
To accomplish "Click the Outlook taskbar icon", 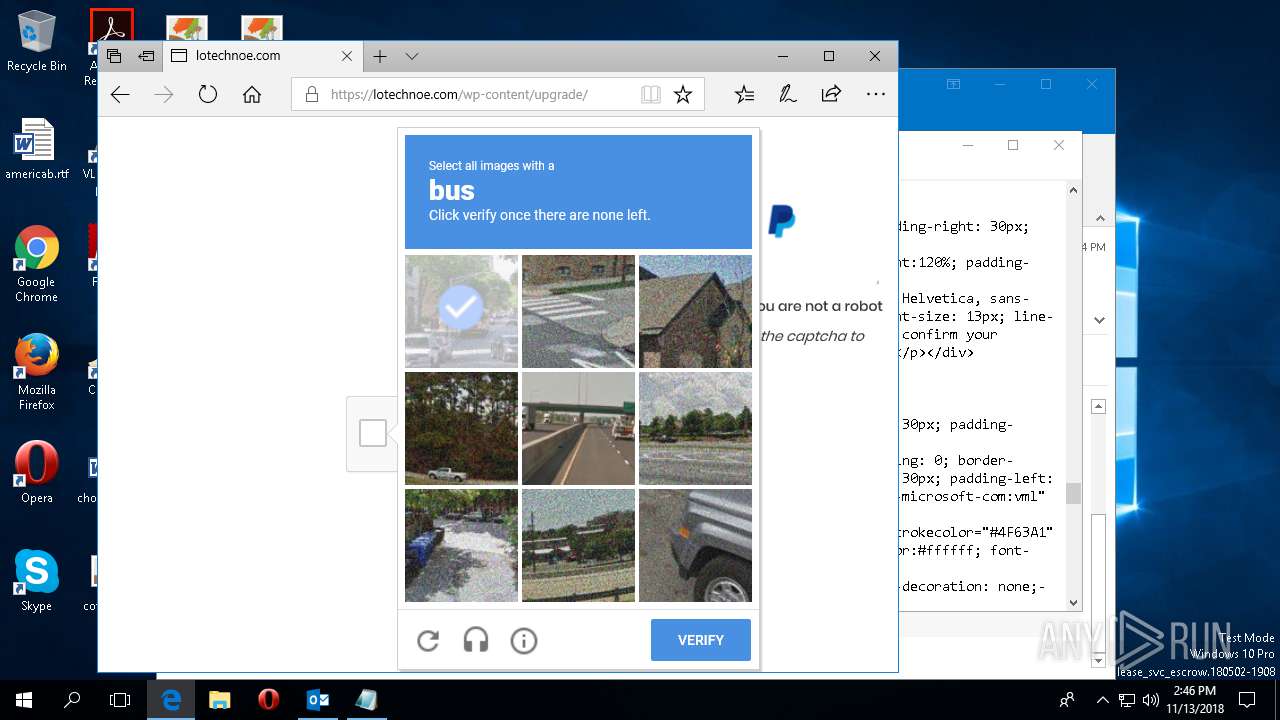I will 317,700.
